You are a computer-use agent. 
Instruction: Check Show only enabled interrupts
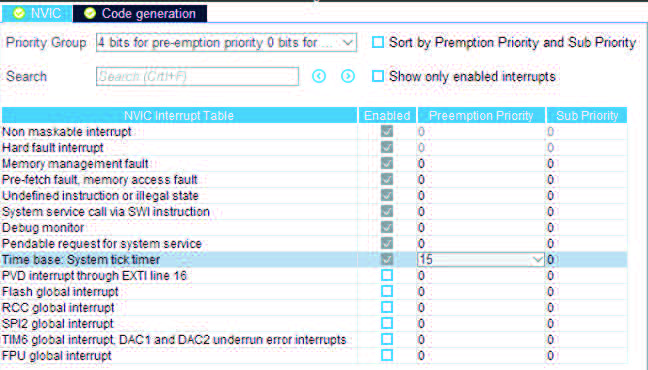pos(378,76)
